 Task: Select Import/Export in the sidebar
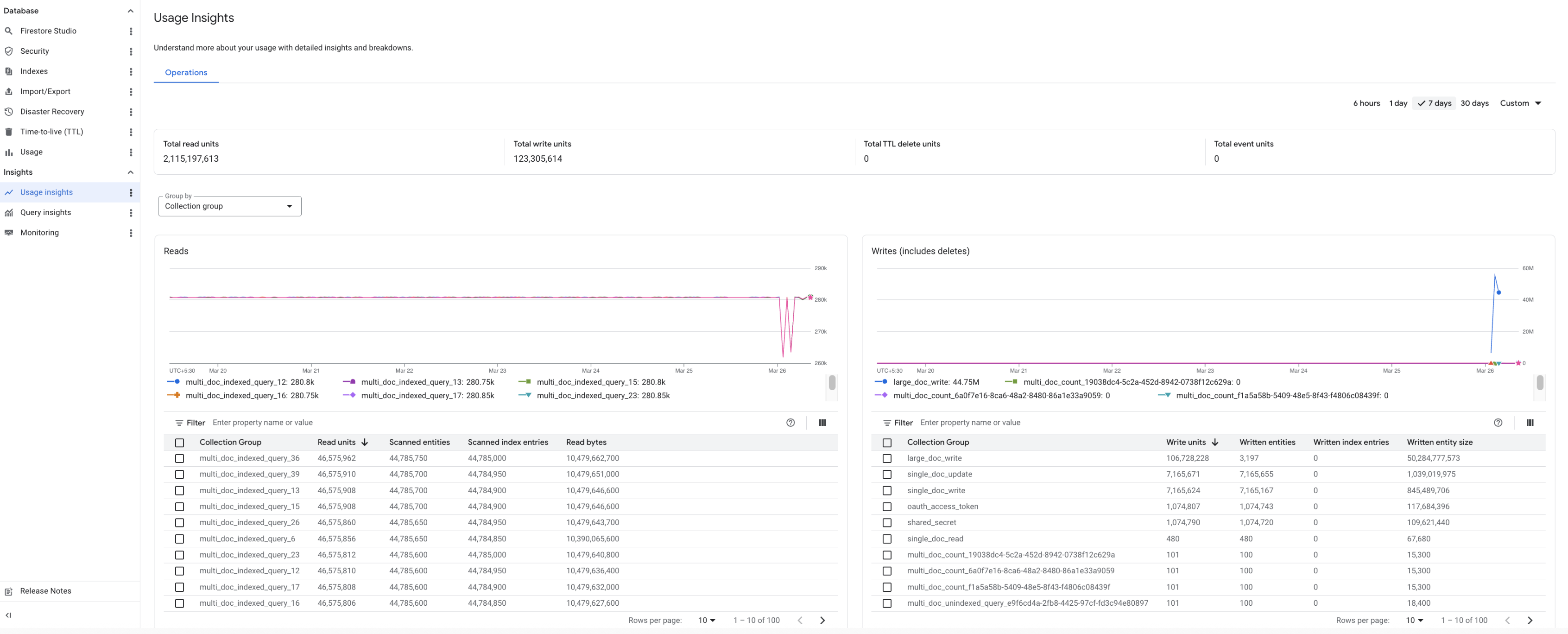[45, 91]
